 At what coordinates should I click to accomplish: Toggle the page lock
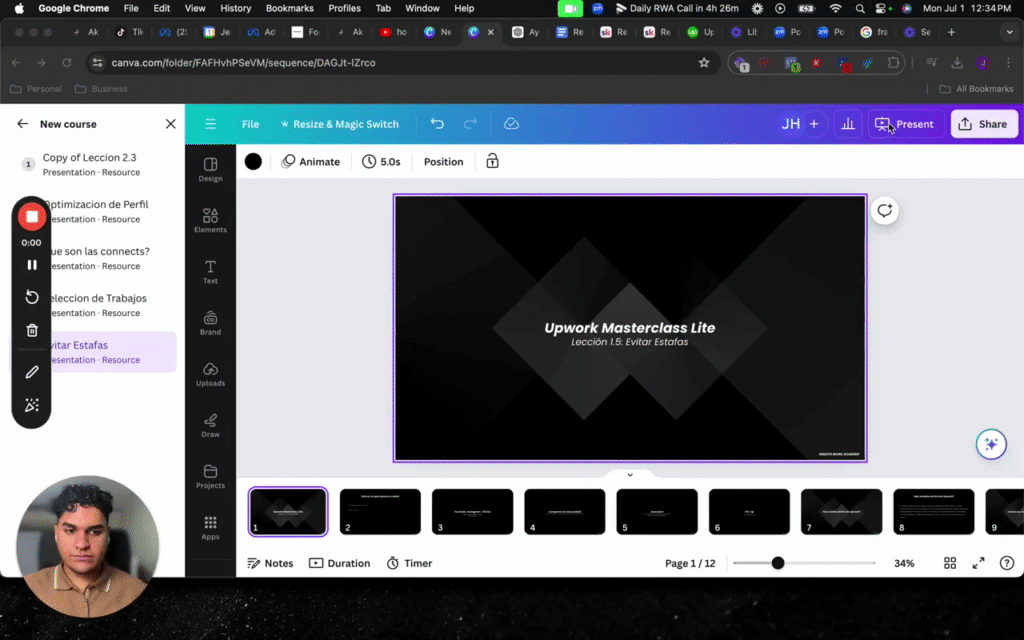click(492, 161)
